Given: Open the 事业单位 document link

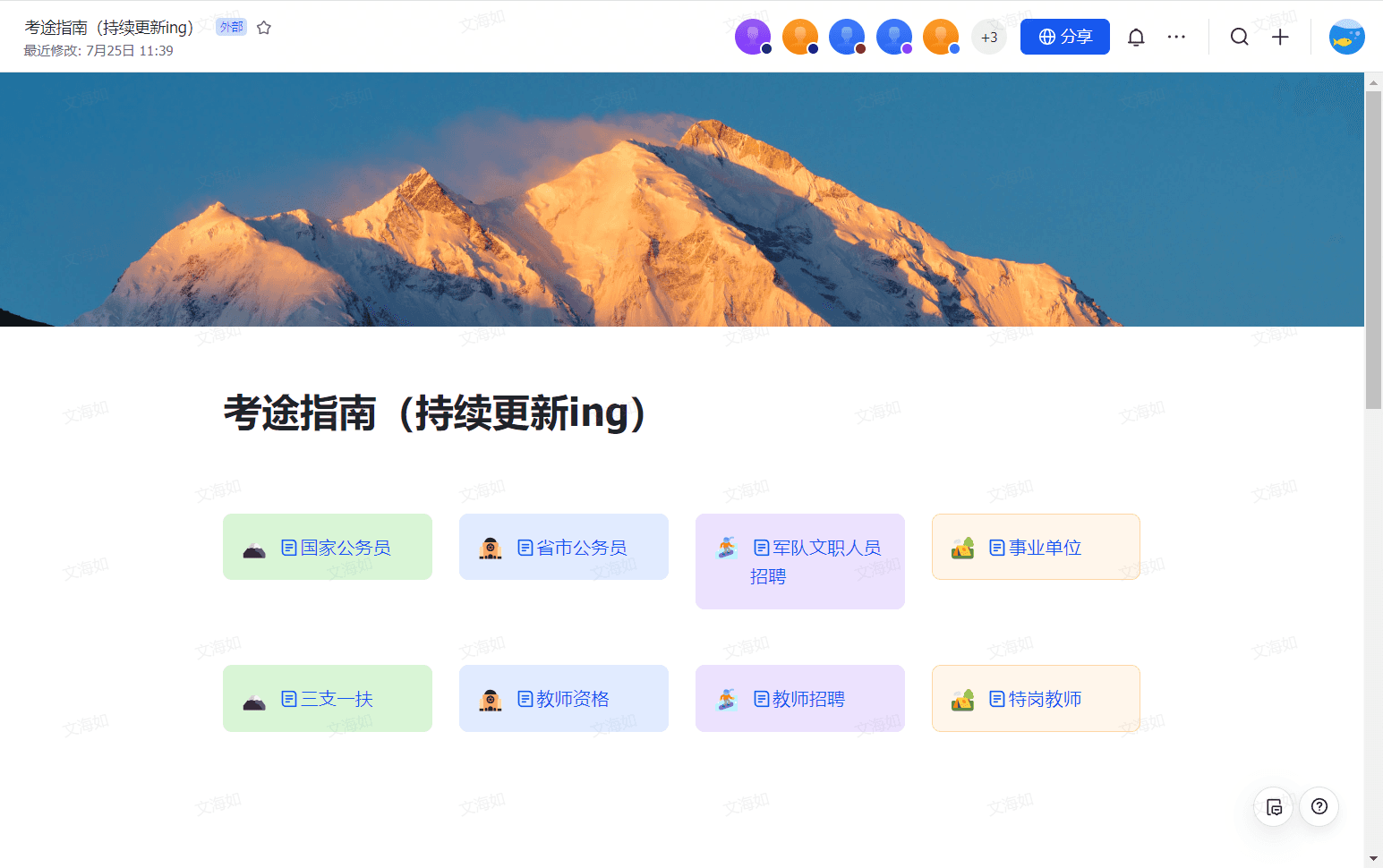Looking at the screenshot, I should [x=1036, y=548].
